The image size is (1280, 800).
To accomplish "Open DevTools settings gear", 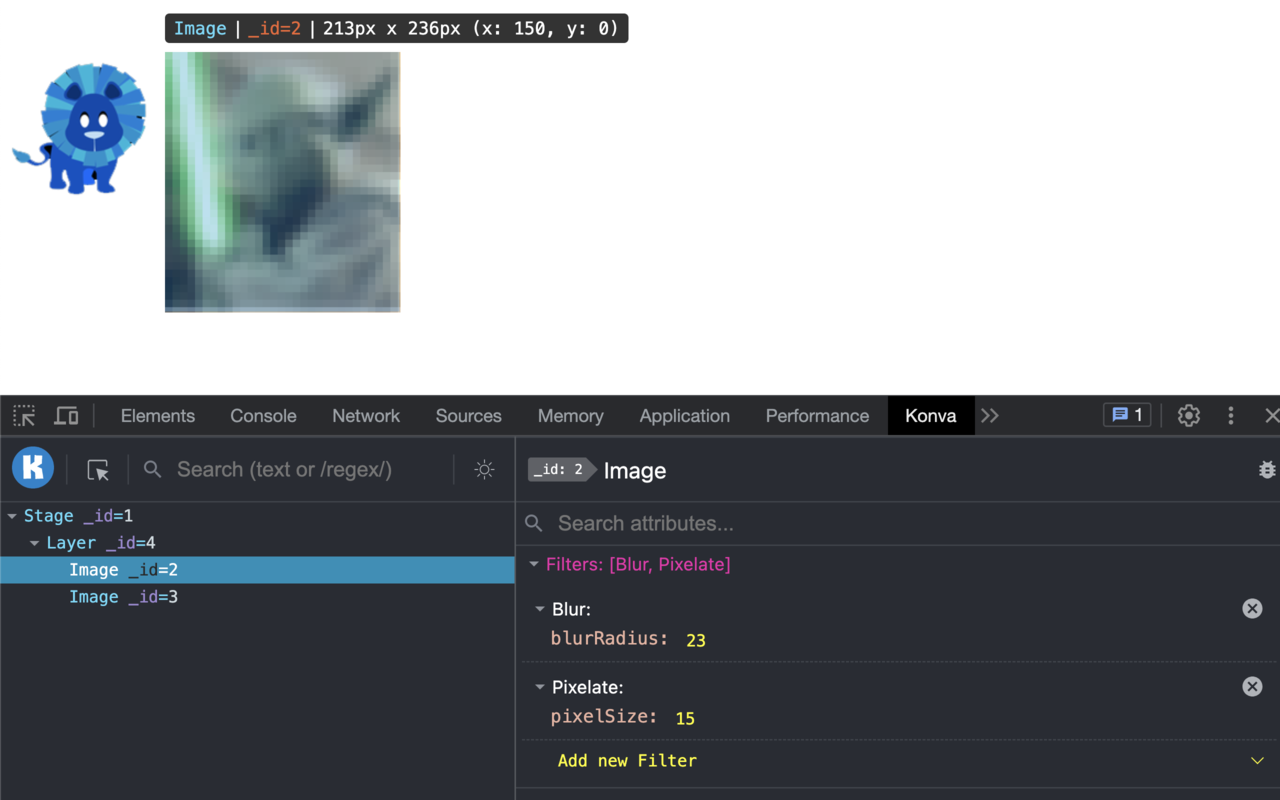I will 1188,415.
